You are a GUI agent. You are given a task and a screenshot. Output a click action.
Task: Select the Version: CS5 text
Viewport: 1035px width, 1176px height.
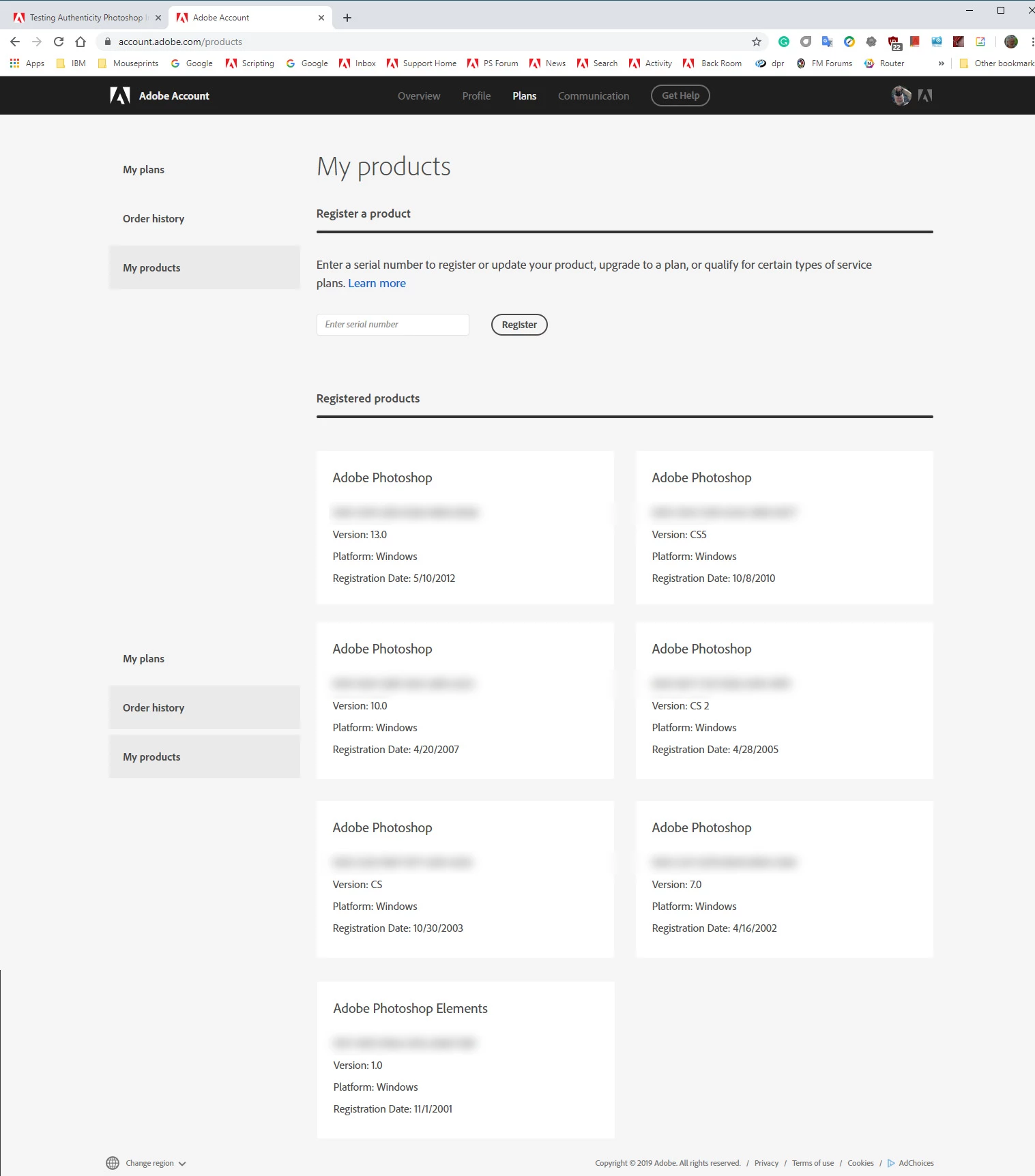pos(679,535)
